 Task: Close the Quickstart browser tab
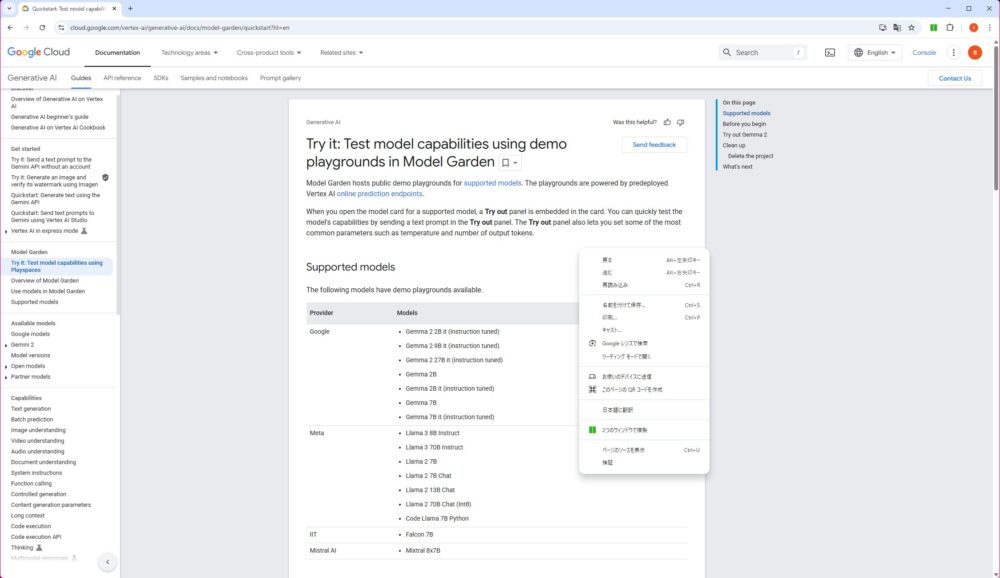[114, 8]
